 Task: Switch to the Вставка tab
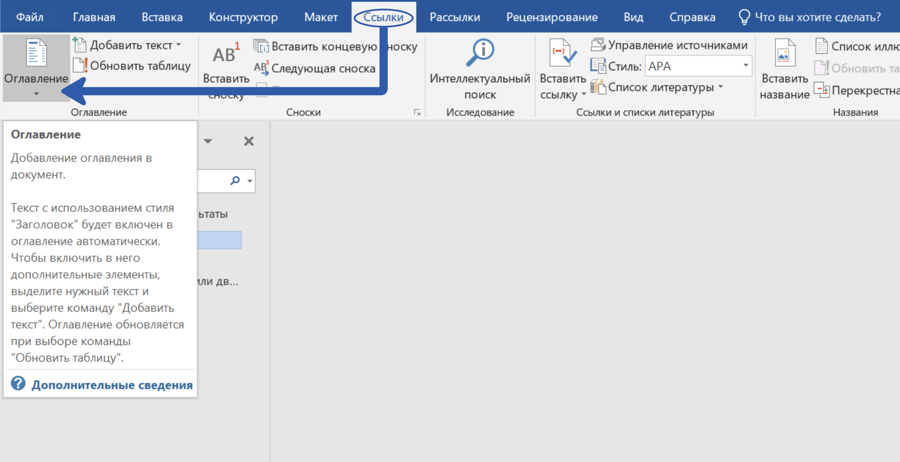coord(162,17)
